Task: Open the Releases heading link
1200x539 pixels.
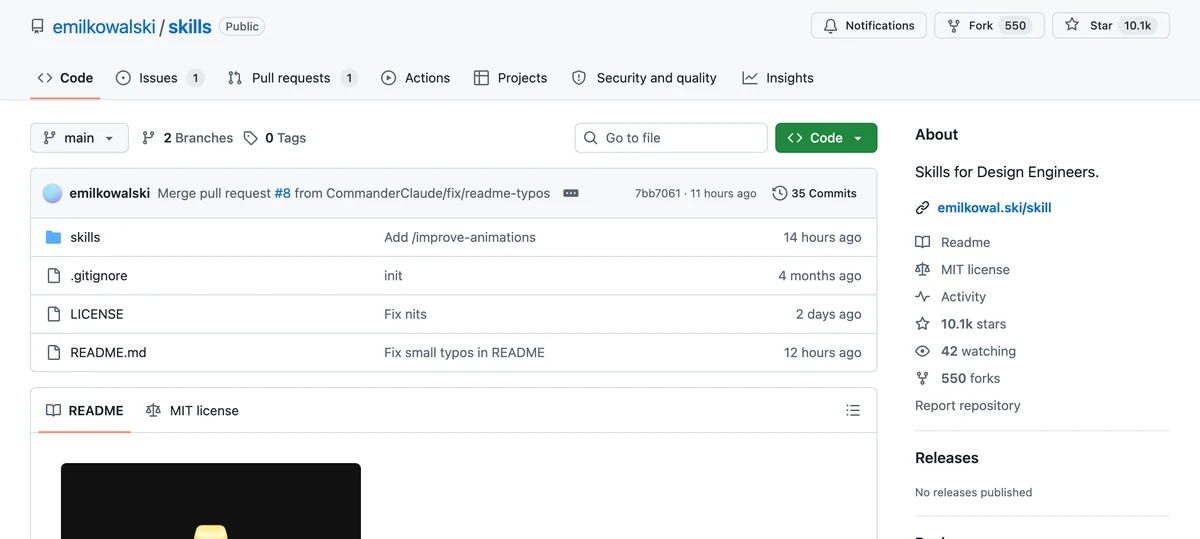Action: [x=947, y=458]
